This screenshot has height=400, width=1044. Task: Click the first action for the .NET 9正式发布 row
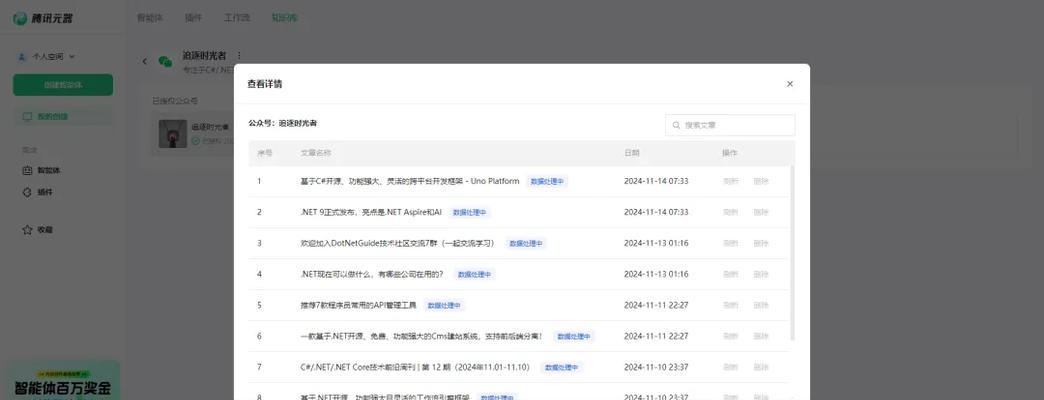[730, 212]
